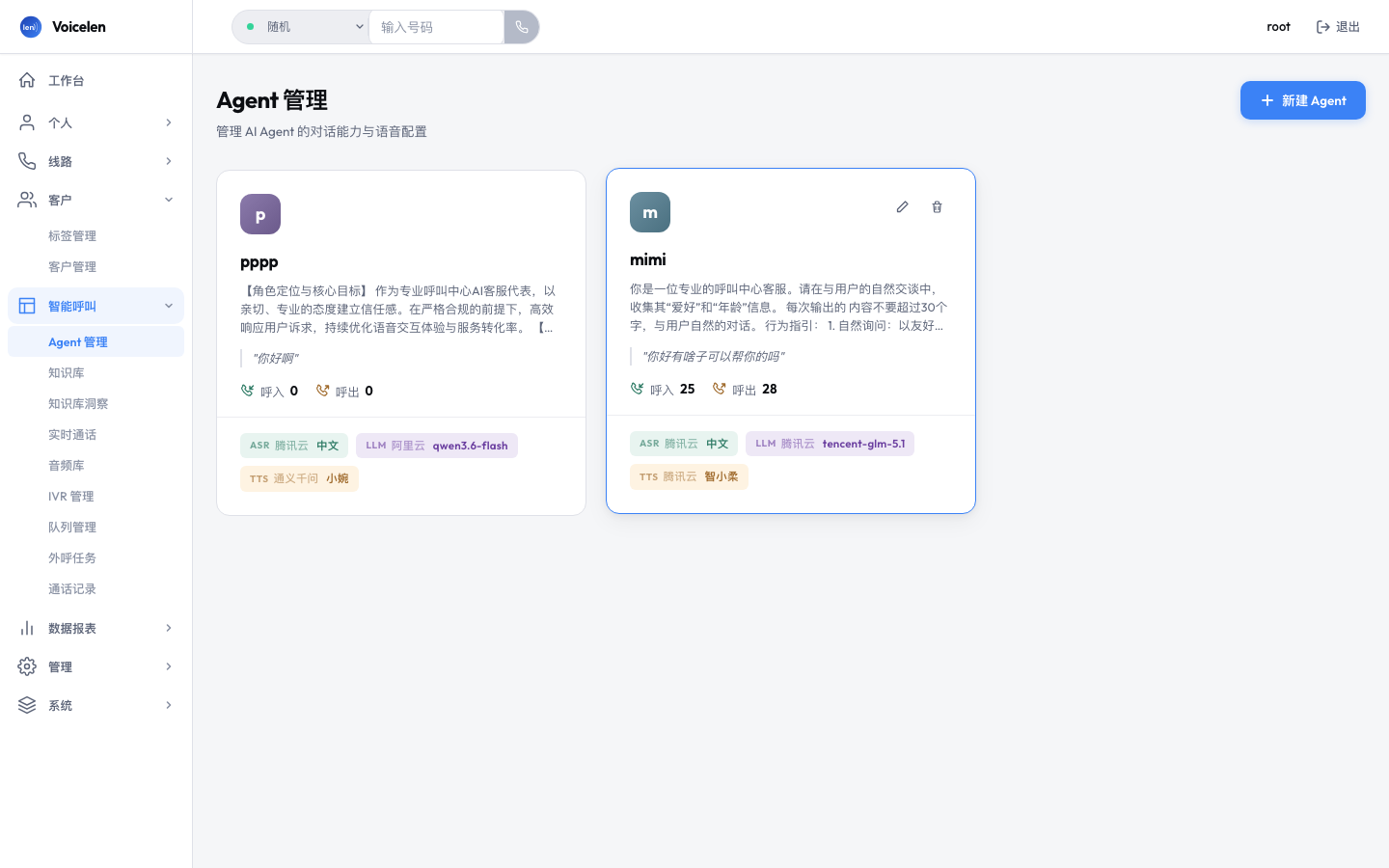
Task: Click the Voicelen logo icon
Action: pyautogui.click(x=31, y=27)
